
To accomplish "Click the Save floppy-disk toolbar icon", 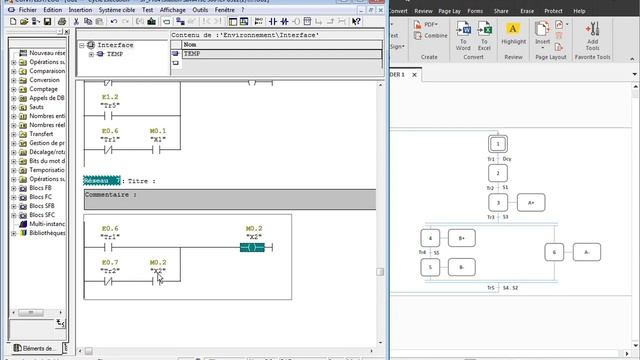I will coord(47,21).
